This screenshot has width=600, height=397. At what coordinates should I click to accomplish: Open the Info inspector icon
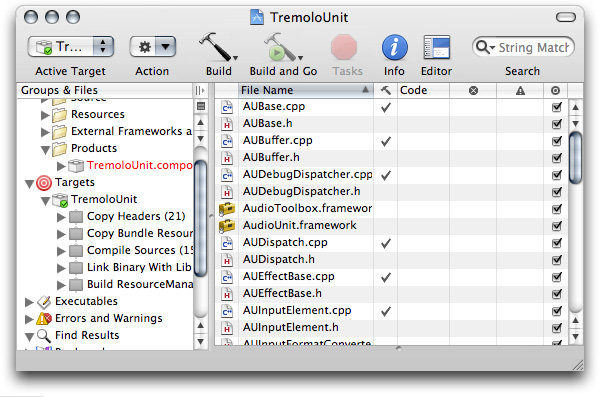coord(395,47)
